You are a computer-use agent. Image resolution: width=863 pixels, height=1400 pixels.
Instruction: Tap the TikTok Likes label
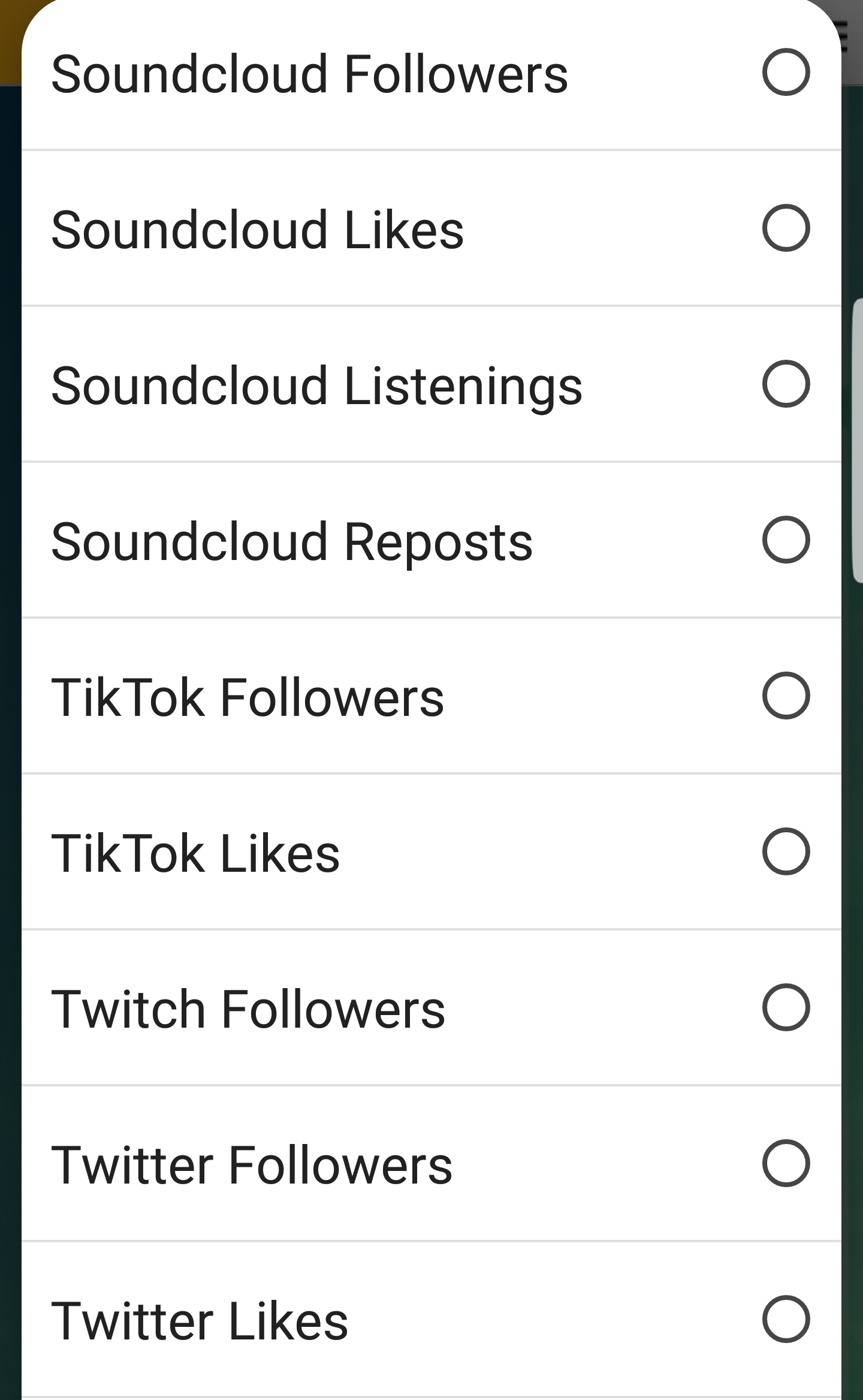pos(195,853)
